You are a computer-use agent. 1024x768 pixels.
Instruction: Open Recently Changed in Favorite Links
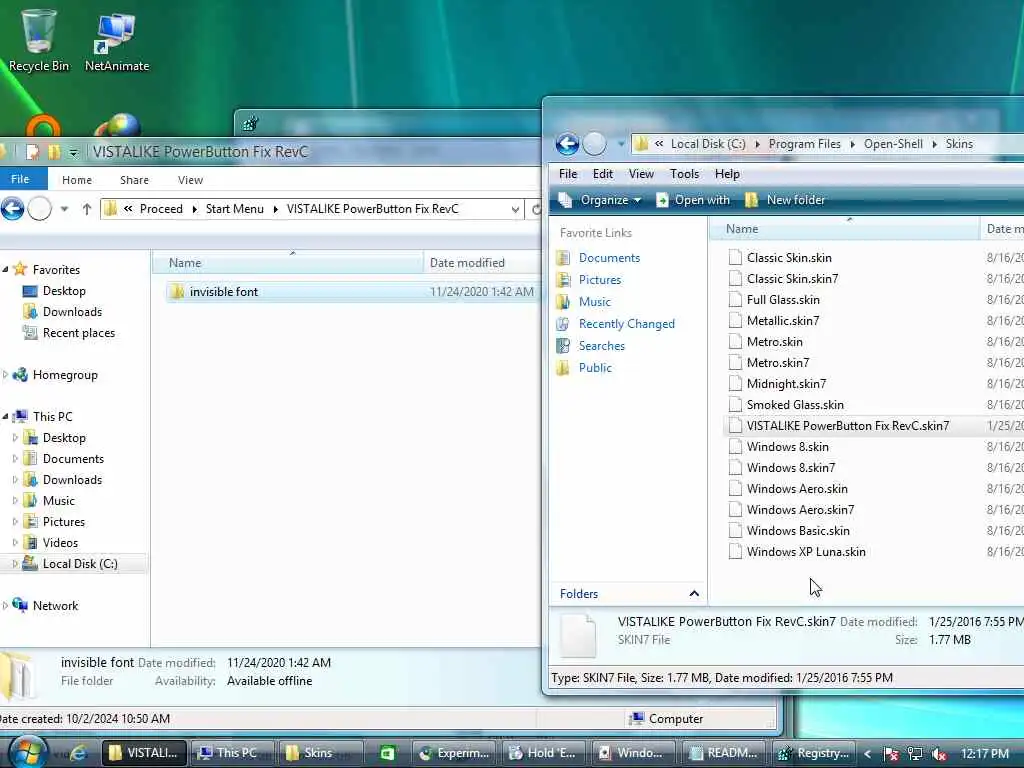click(626, 324)
